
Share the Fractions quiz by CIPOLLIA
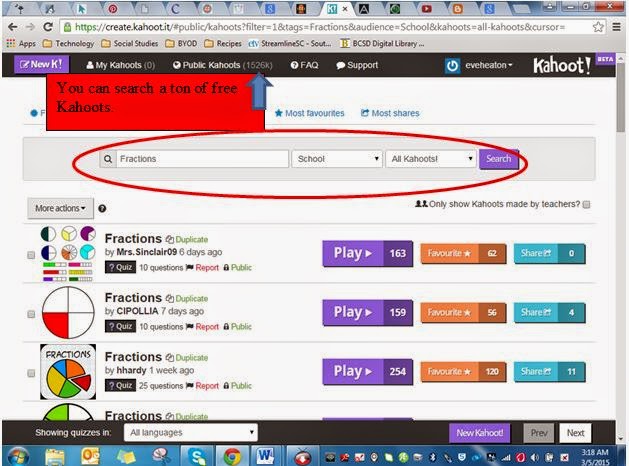pyautogui.click(x=550, y=312)
